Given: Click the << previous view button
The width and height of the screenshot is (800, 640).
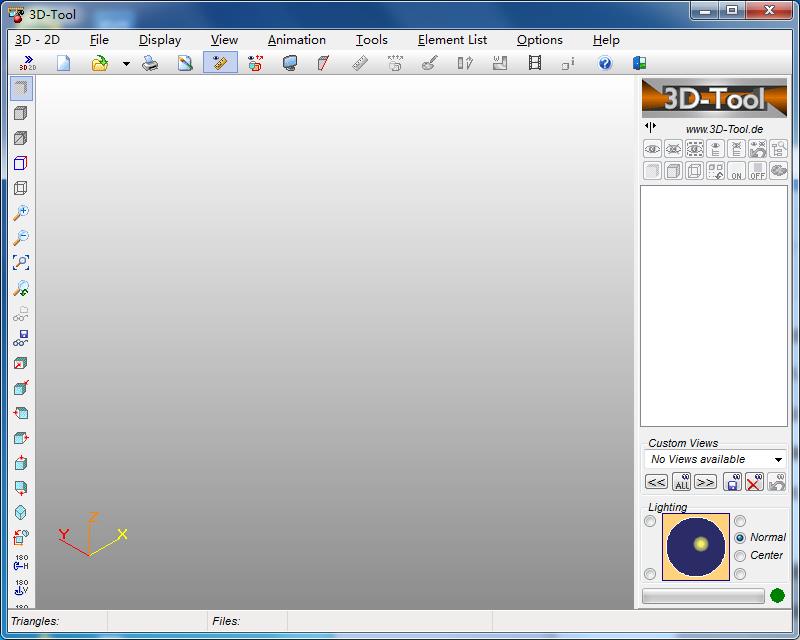Looking at the screenshot, I should click(656, 482).
